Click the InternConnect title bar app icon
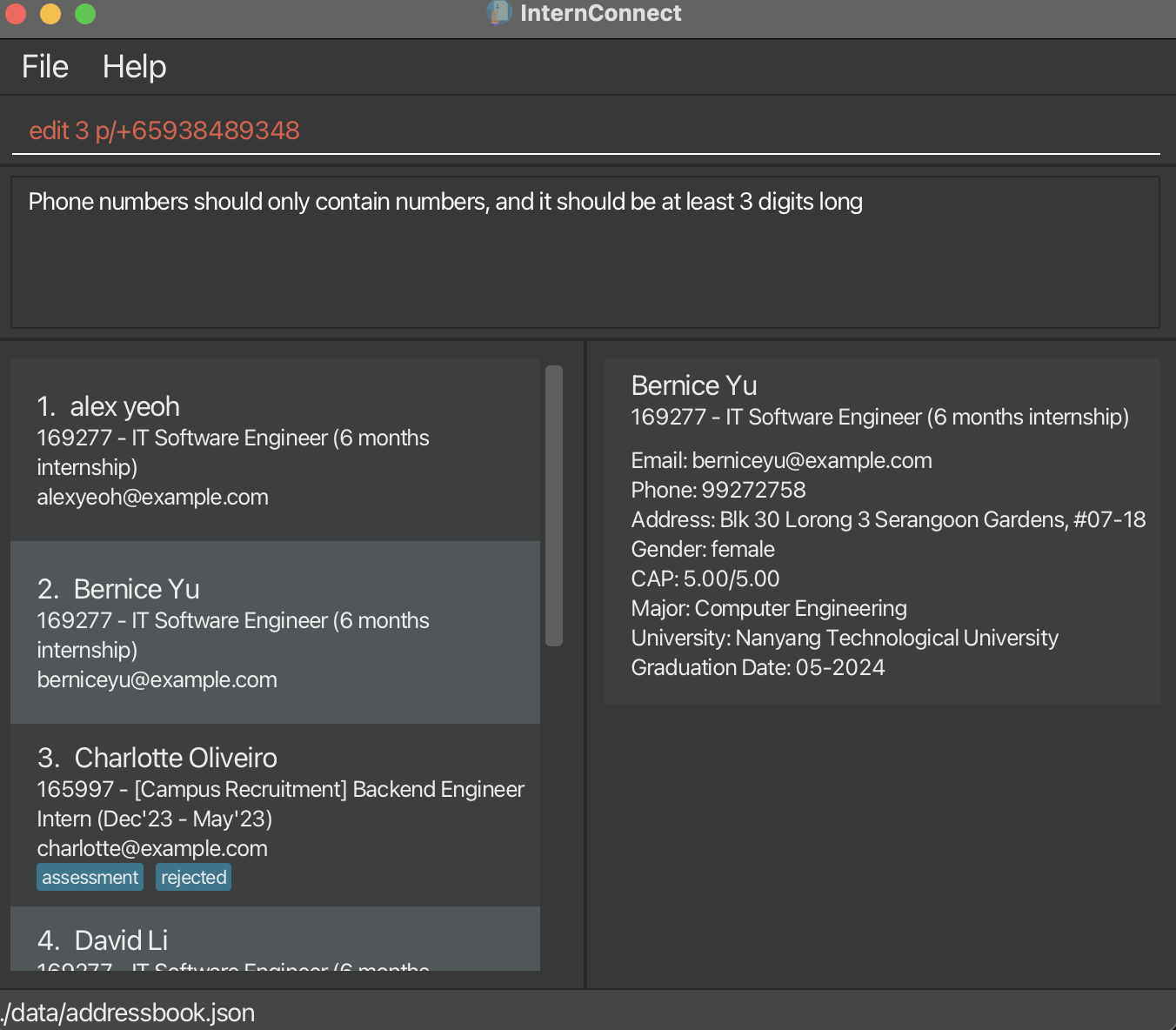Screen dimensions: 1176x1030 [x=498, y=13]
